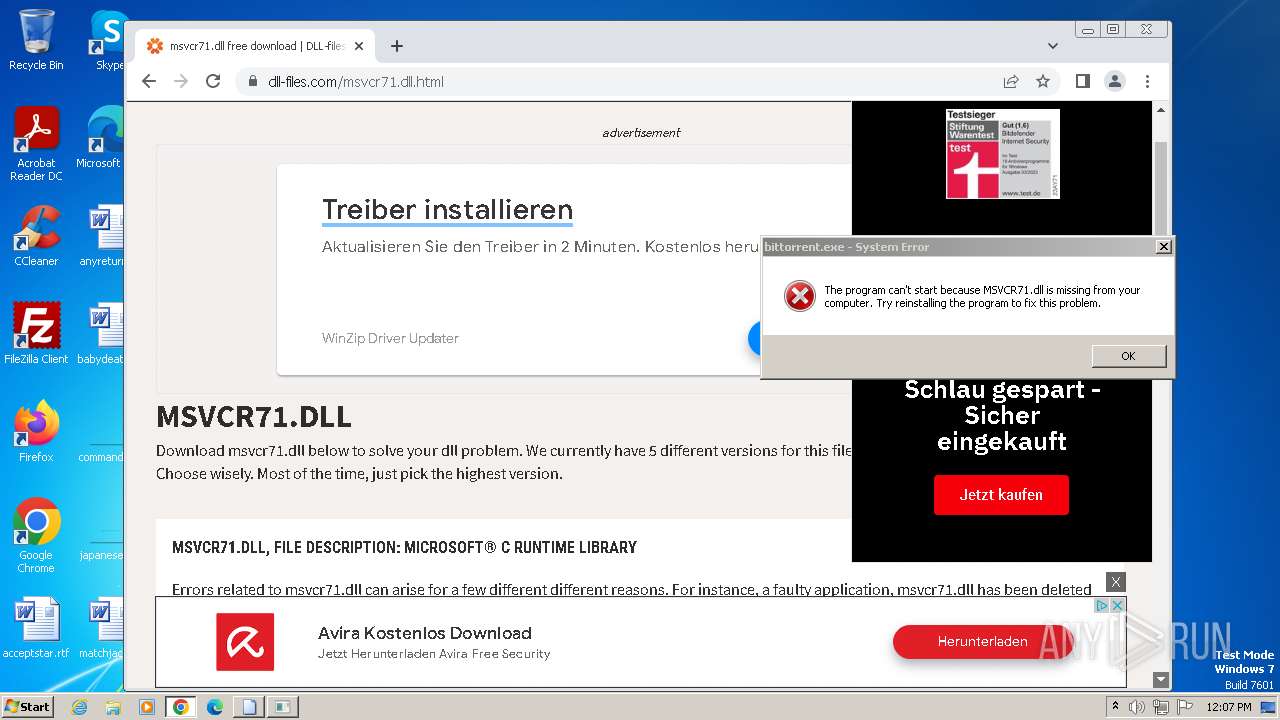Click the MSVCR71.DLL page heading
The image size is (1280, 720).
pos(254,417)
